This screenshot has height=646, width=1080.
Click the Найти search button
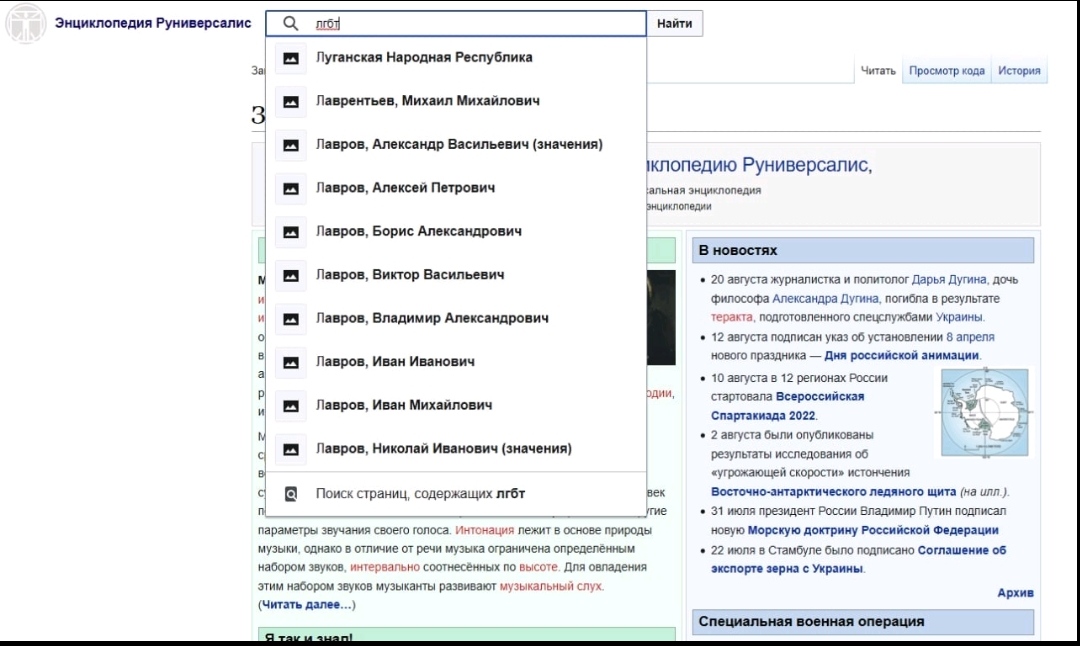(674, 23)
